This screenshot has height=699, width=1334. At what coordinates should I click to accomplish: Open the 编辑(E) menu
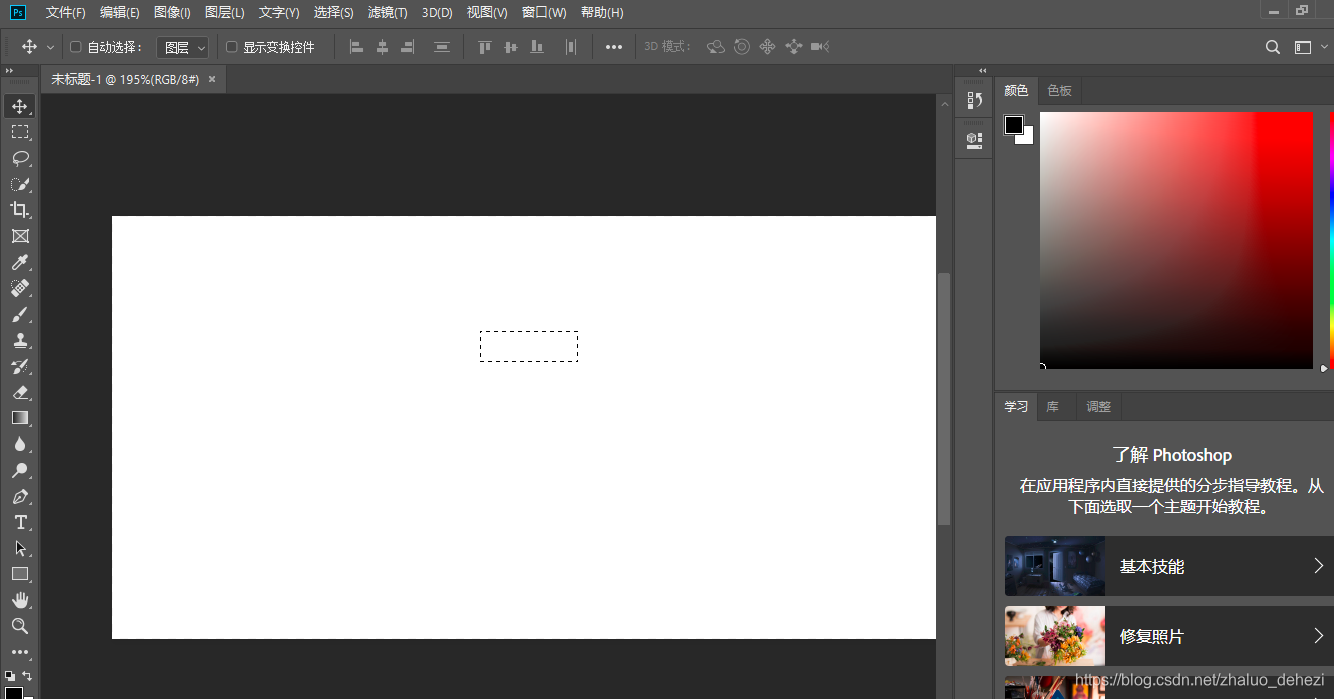[120, 13]
